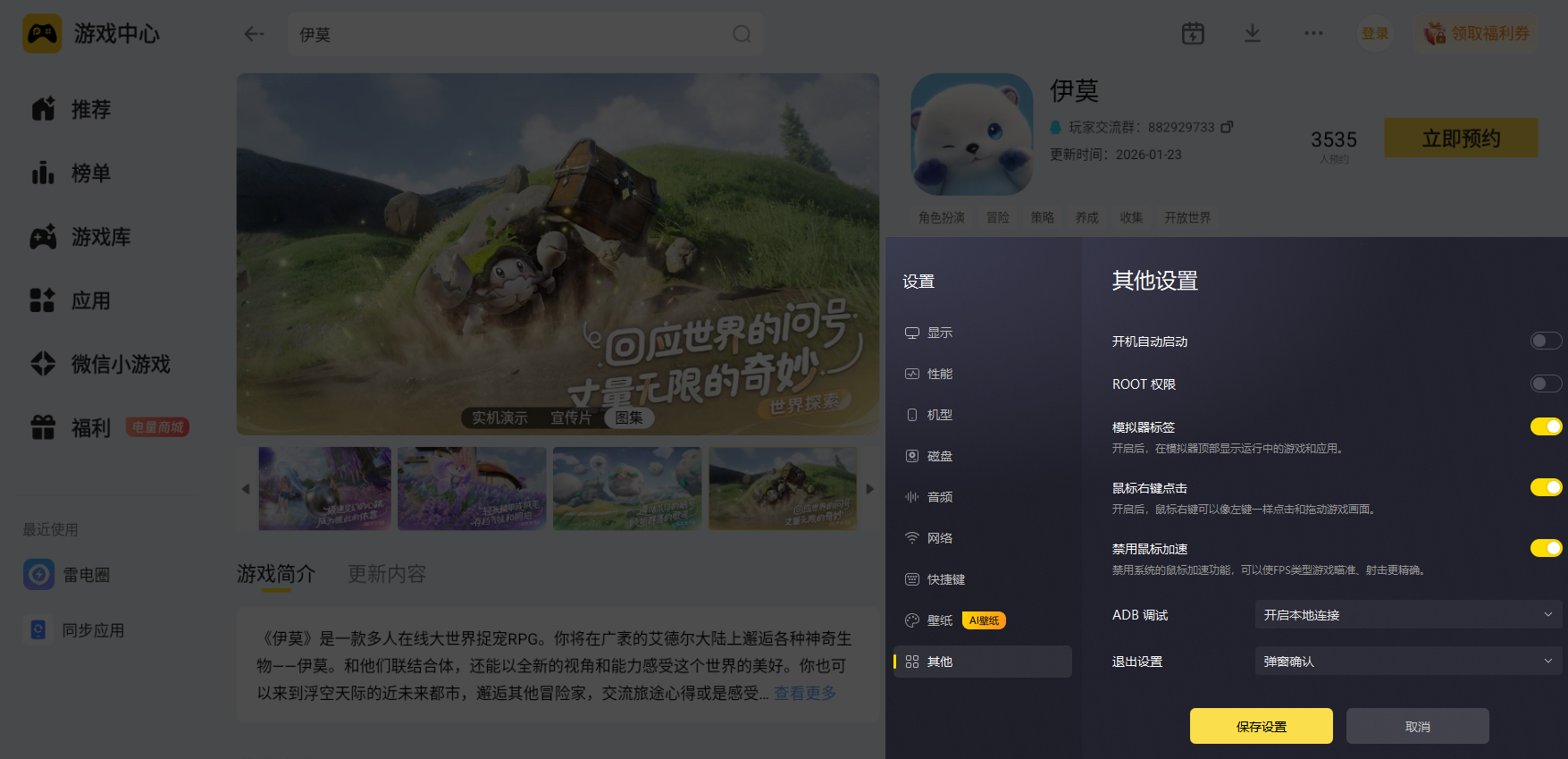Click the Wi-Fi network icon in settings
The height and width of the screenshot is (759, 1568).
click(x=911, y=538)
